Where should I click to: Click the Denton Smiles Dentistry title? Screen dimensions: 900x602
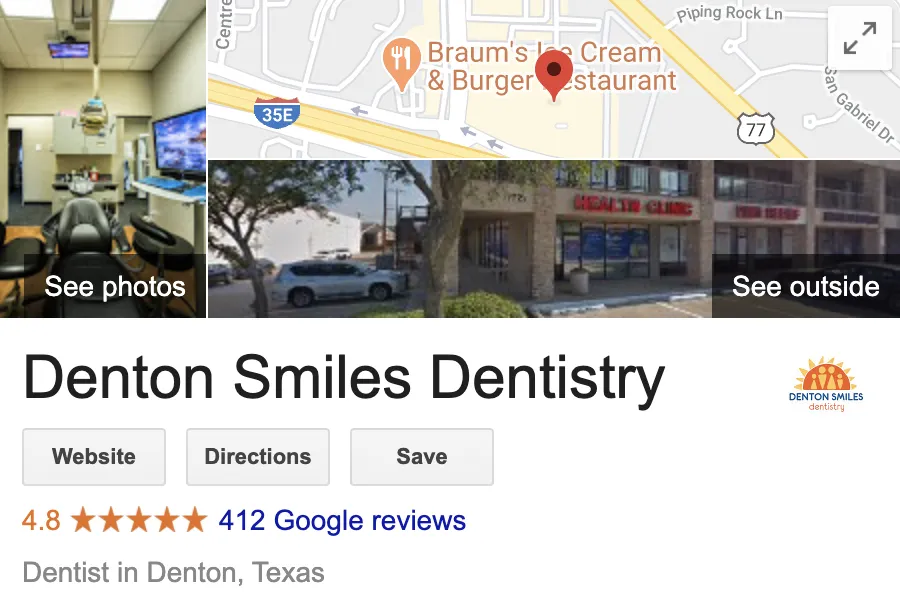click(344, 378)
